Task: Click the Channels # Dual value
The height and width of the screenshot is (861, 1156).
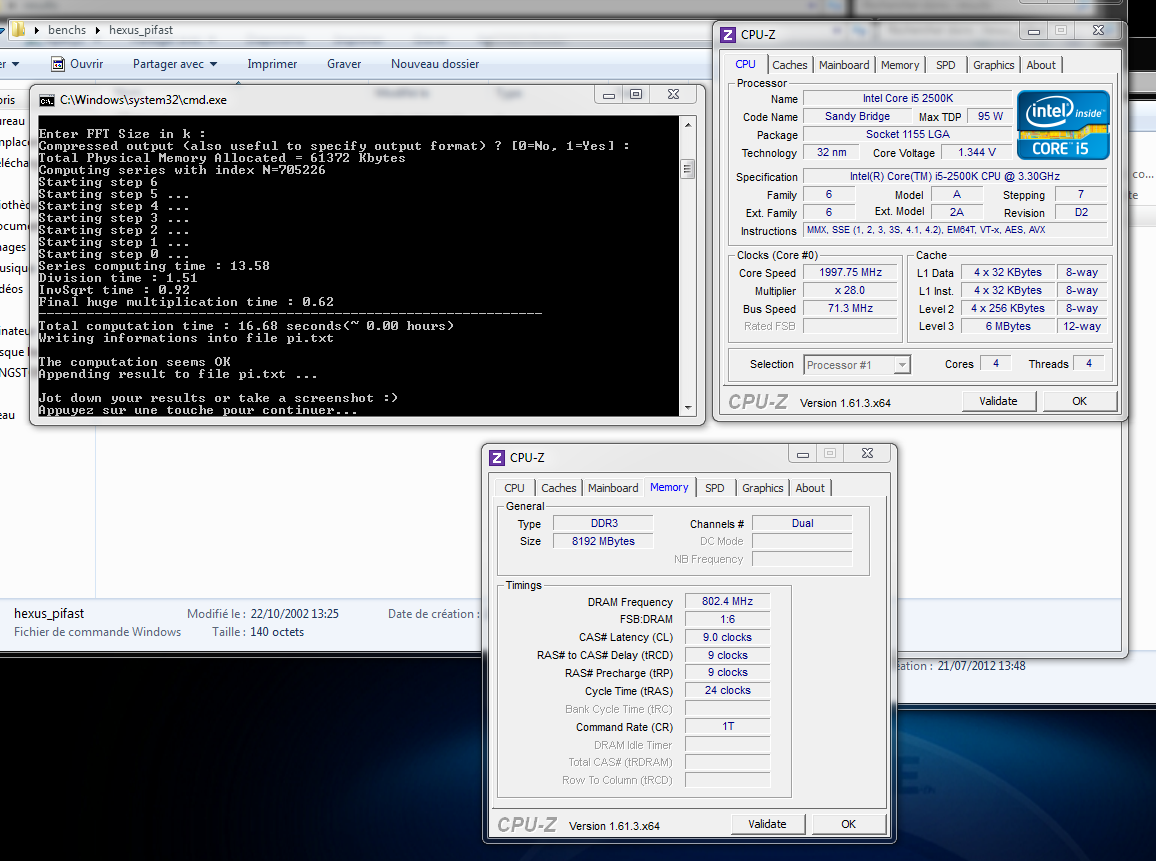Action: pos(802,523)
